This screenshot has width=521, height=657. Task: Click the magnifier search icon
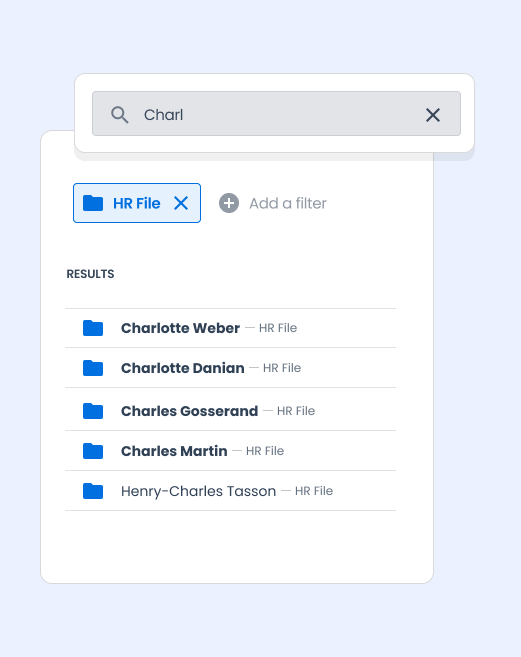(119, 114)
